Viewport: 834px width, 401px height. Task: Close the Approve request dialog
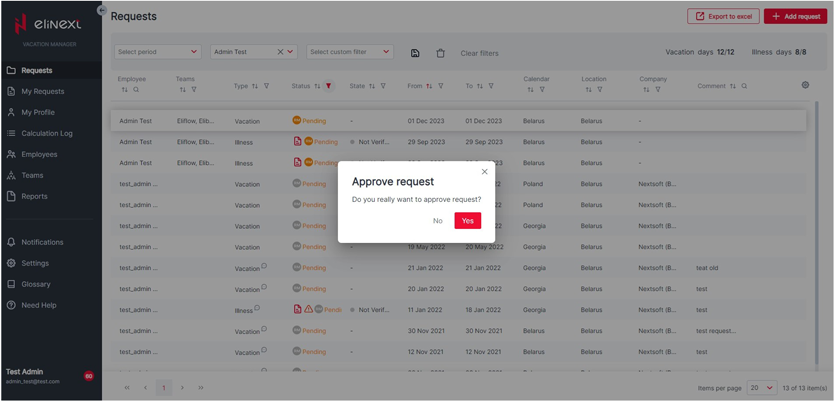(x=485, y=172)
